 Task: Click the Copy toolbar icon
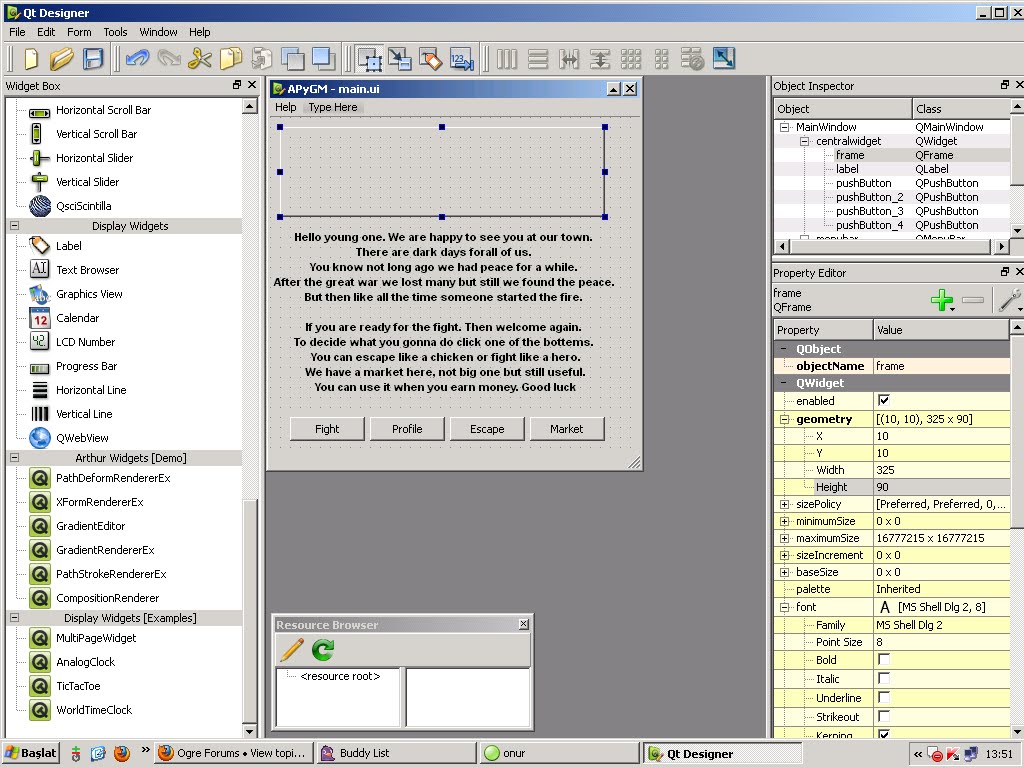pyautogui.click(x=231, y=59)
